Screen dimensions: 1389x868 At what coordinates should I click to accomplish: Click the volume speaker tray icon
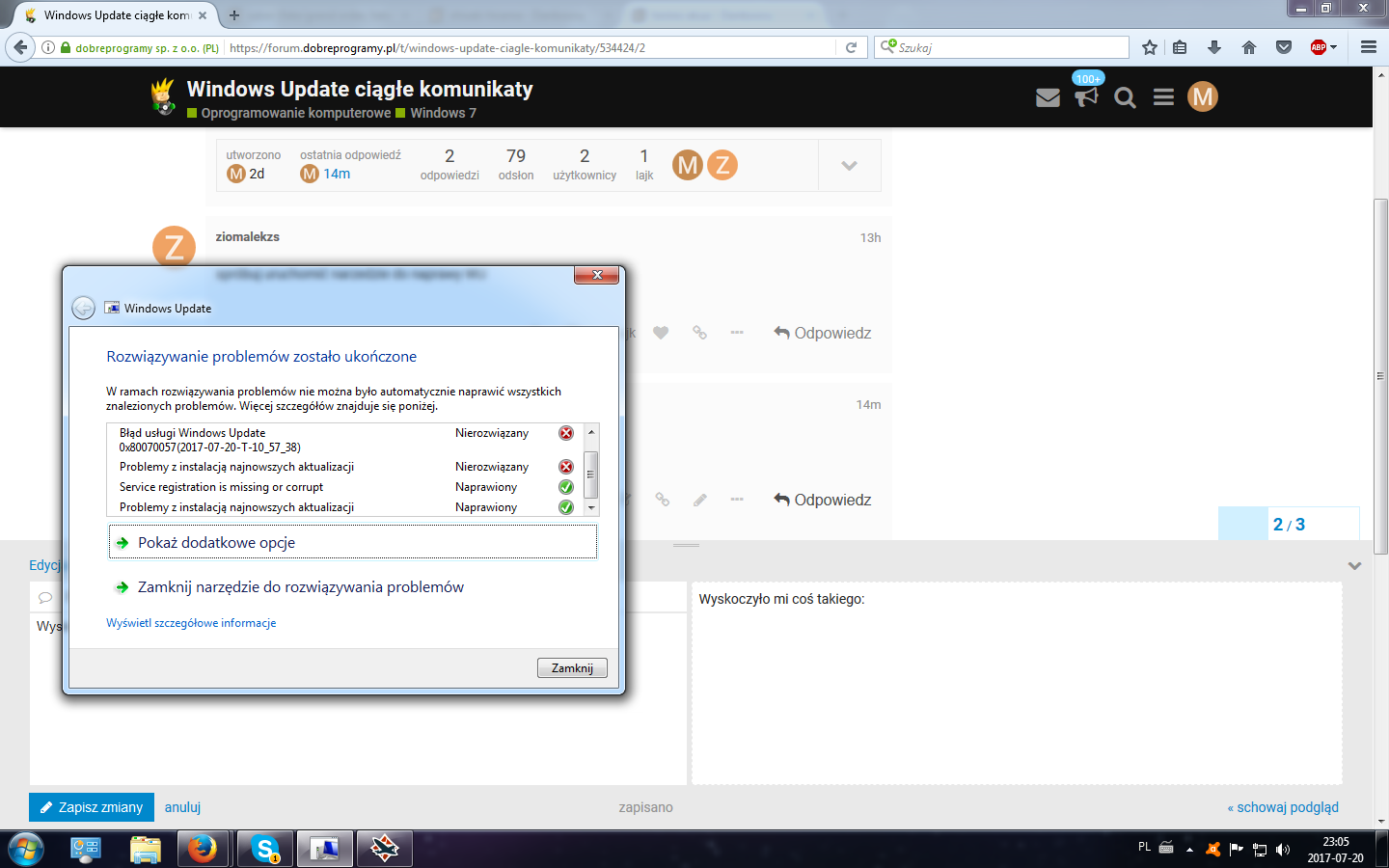(1283, 850)
